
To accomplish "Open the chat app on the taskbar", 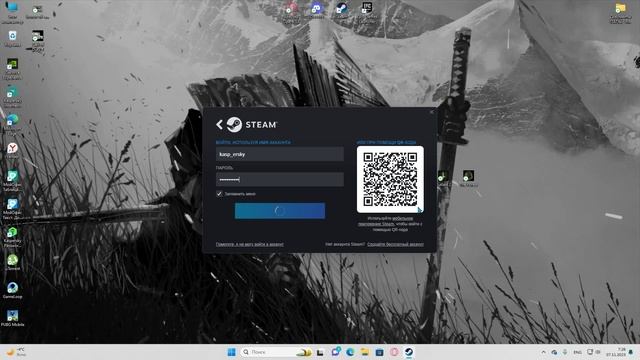I will pos(336,352).
